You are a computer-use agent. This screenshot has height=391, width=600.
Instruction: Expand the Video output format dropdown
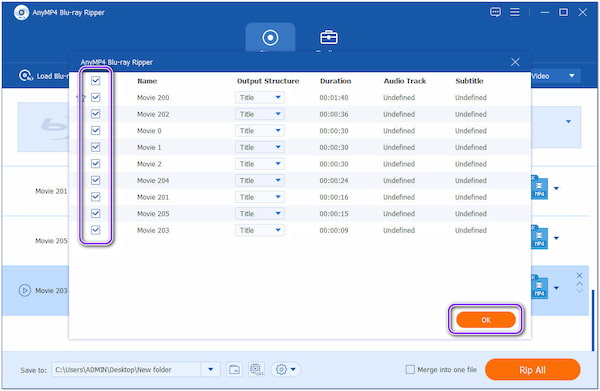(572, 76)
